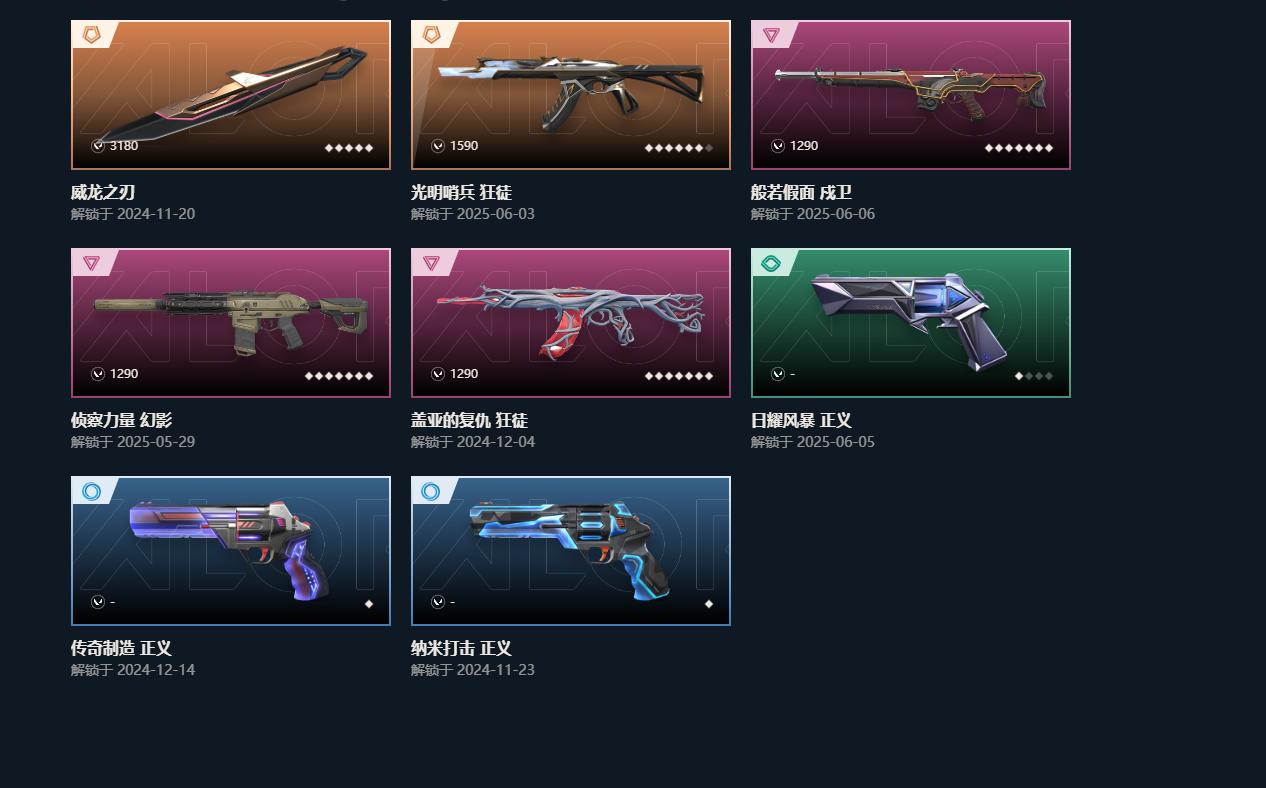Click the 1290 price on 般若假面 戍卫
The width and height of the screenshot is (1266, 788).
click(x=804, y=146)
